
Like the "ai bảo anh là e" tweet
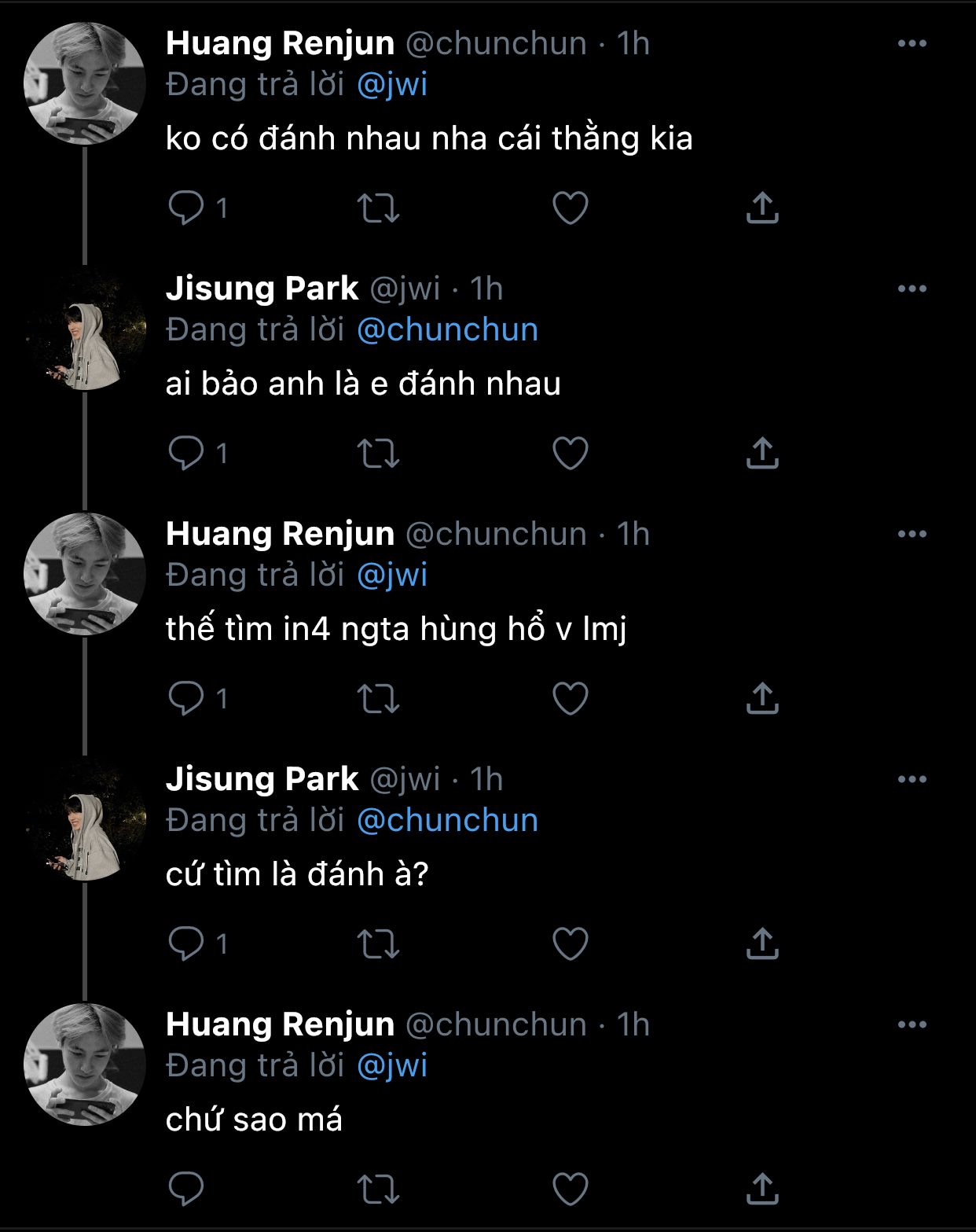[x=571, y=454]
